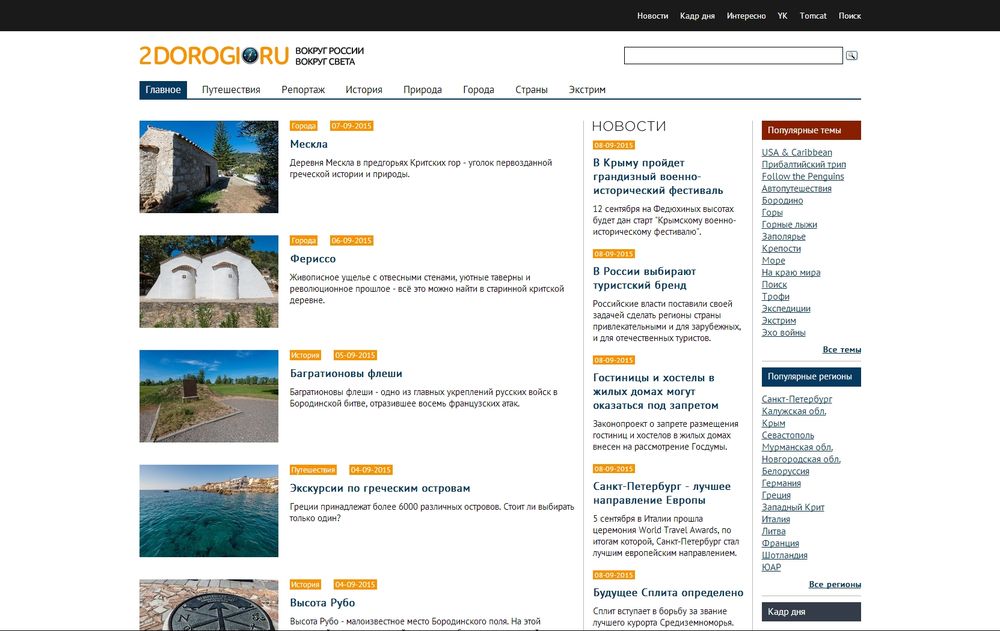Open news В России выбирают туристский бренд
This screenshot has width=1000, height=631.
[644, 278]
